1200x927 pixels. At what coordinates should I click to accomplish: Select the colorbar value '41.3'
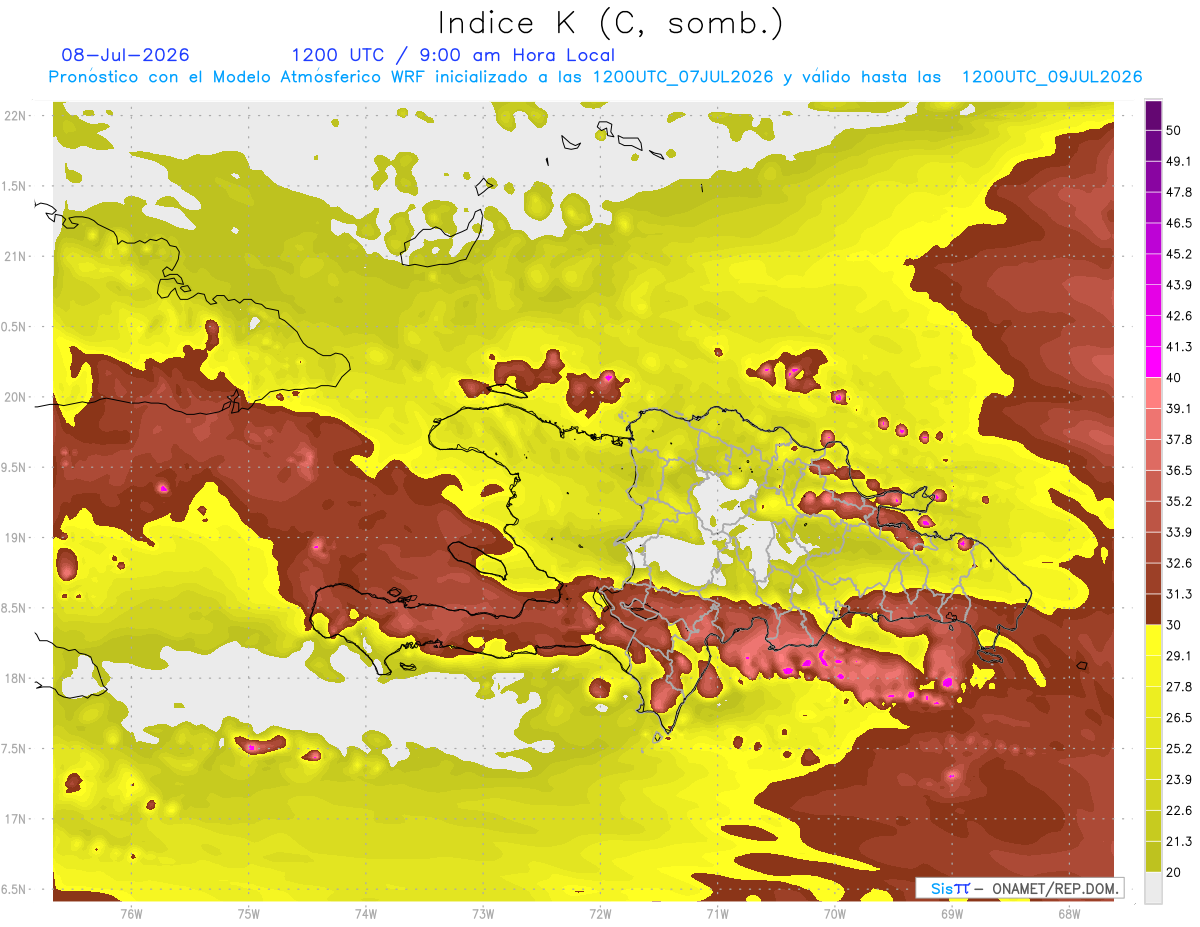(x=1179, y=347)
